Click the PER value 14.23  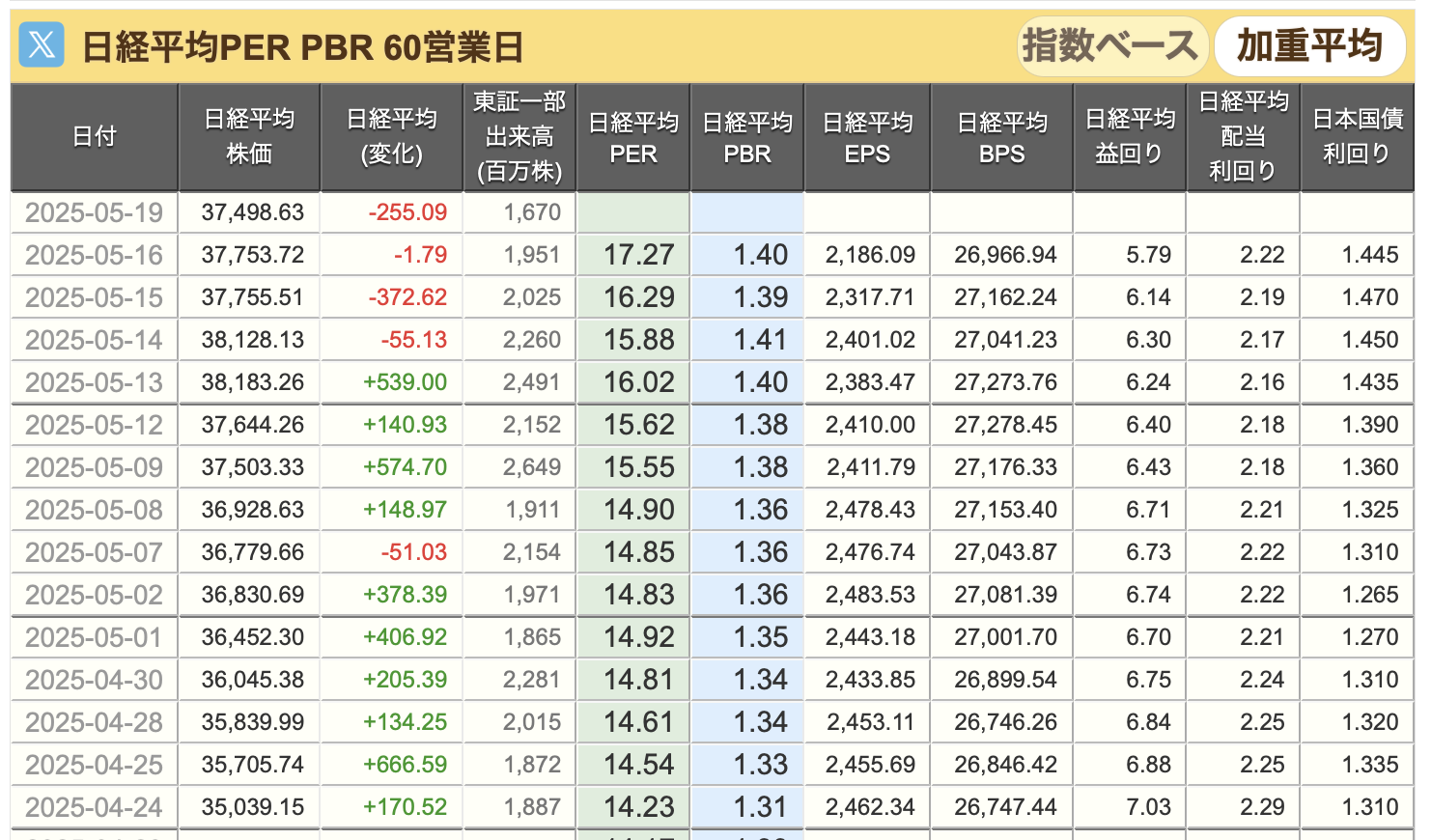tap(639, 807)
